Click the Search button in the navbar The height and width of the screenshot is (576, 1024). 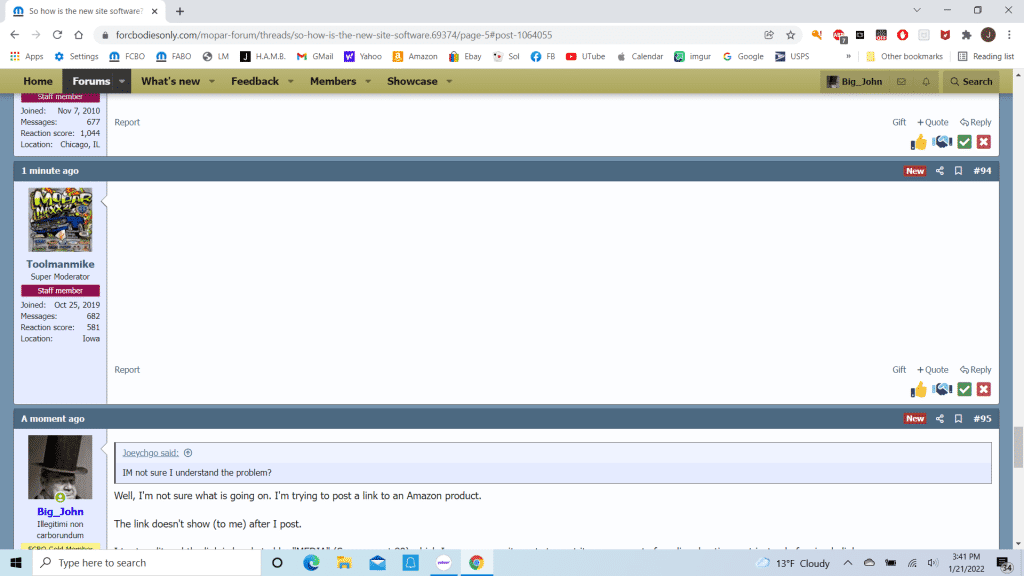click(x=971, y=82)
